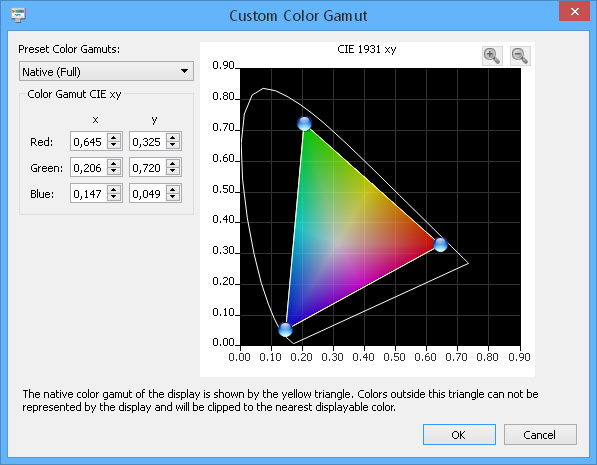The width and height of the screenshot is (597, 465).
Task: Click the Blue y input field
Action: tap(148, 193)
